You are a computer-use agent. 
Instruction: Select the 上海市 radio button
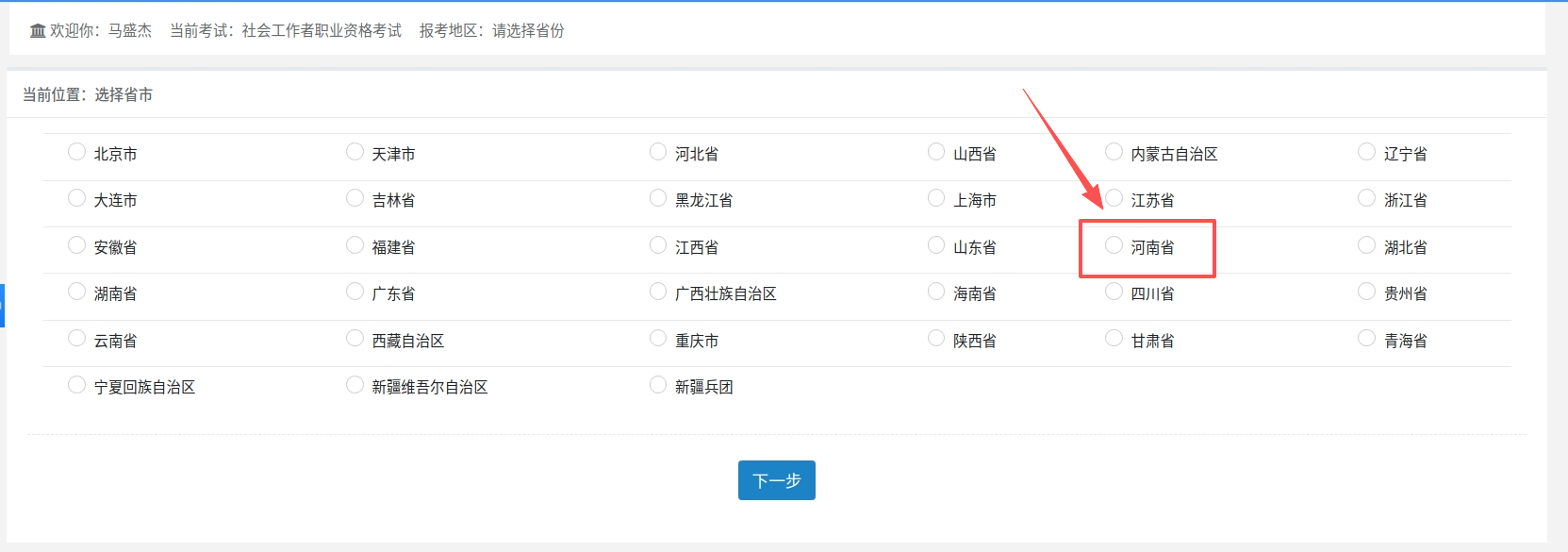(936, 198)
